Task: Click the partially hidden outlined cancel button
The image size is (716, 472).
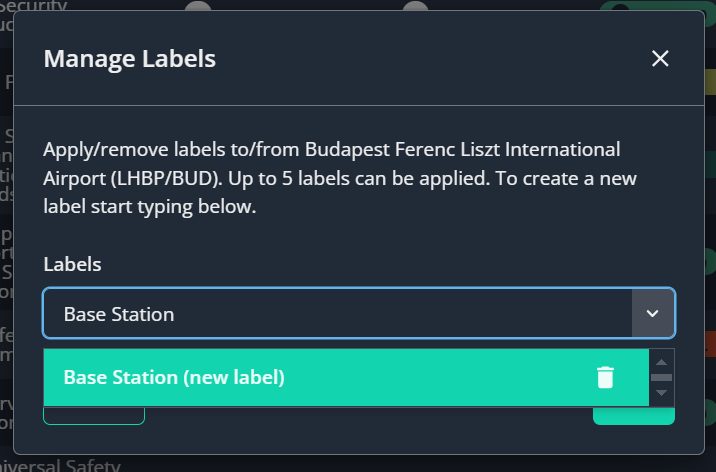Action: click(x=94, y=416)
